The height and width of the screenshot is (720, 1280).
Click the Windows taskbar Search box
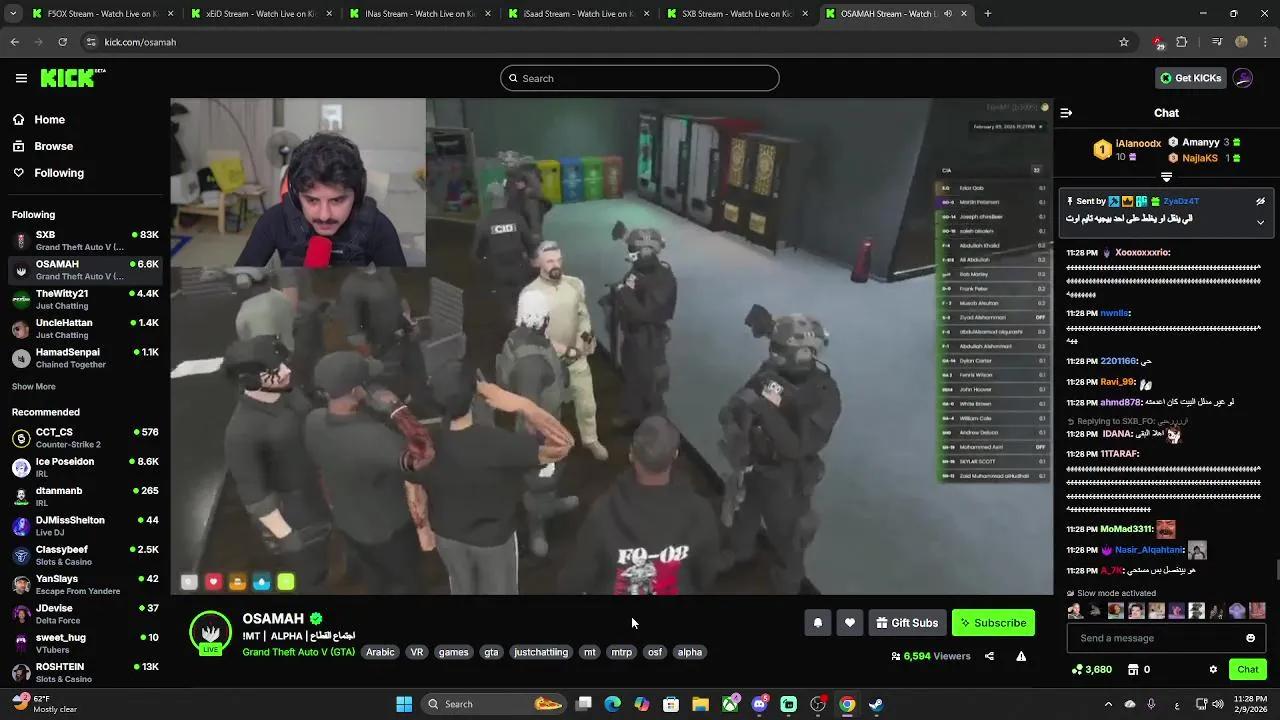point(494,704)
